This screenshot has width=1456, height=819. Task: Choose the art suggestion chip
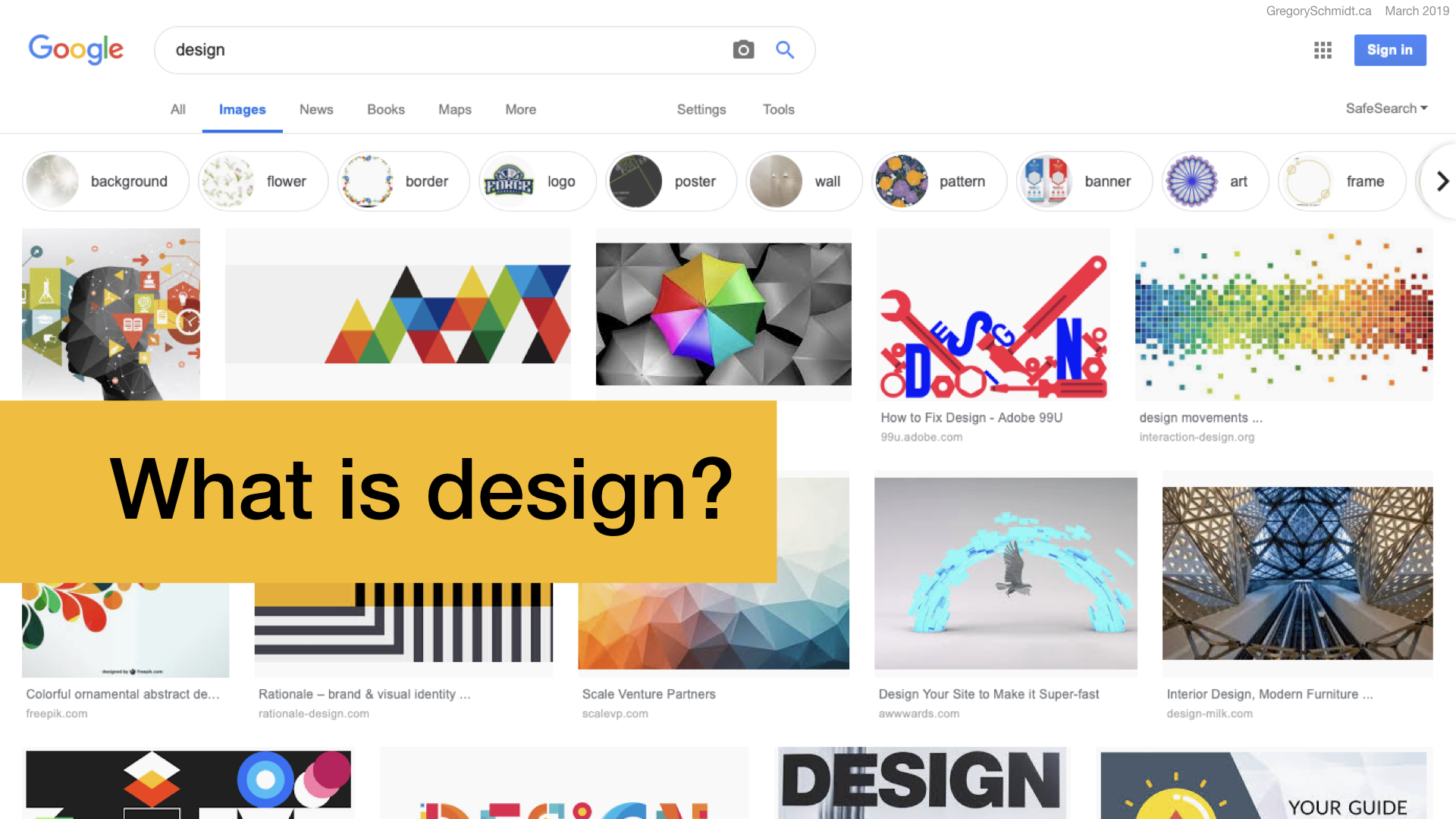(x=1215, y=181)
